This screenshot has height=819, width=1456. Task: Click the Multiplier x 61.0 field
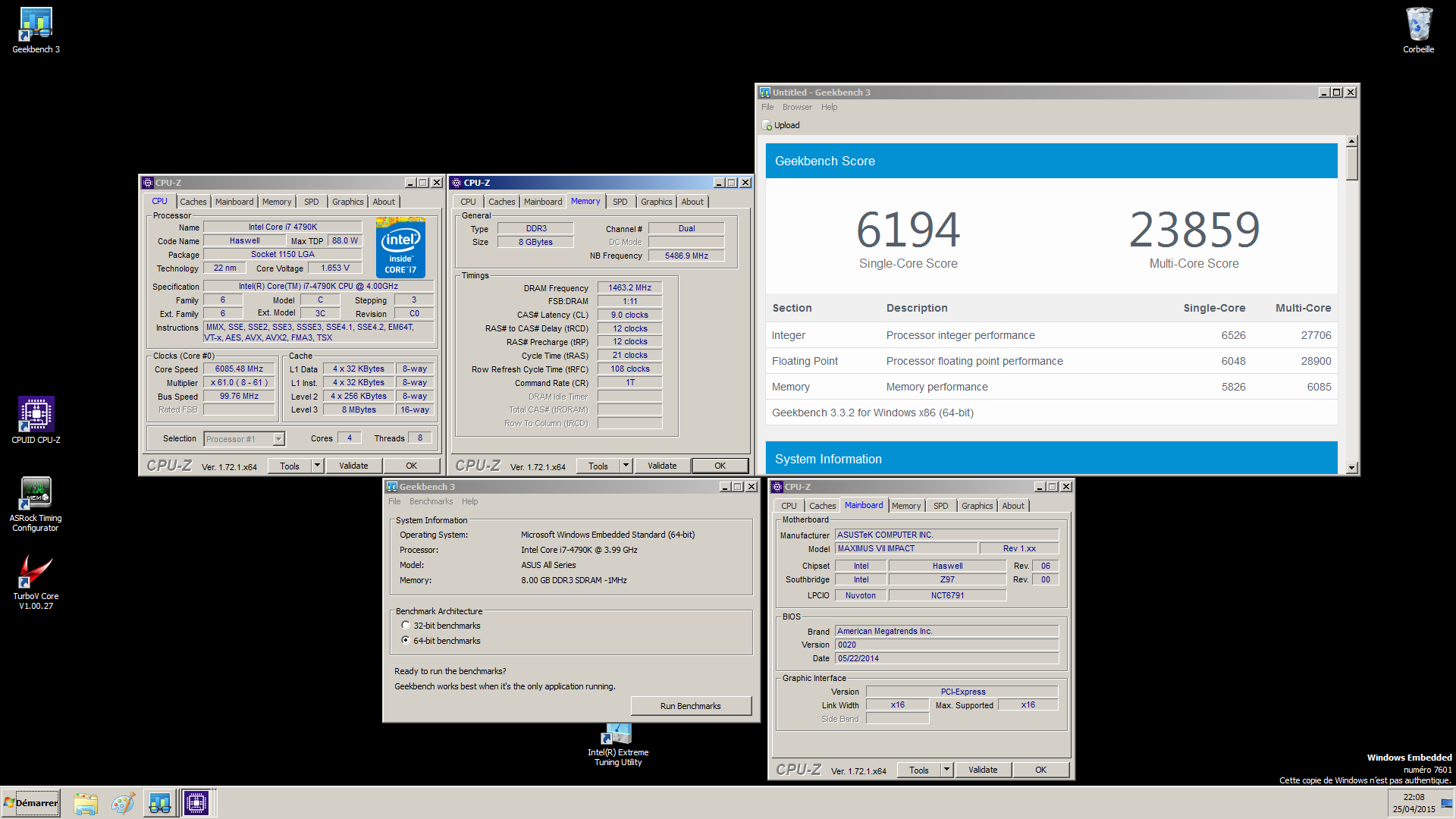click(239, 383)
